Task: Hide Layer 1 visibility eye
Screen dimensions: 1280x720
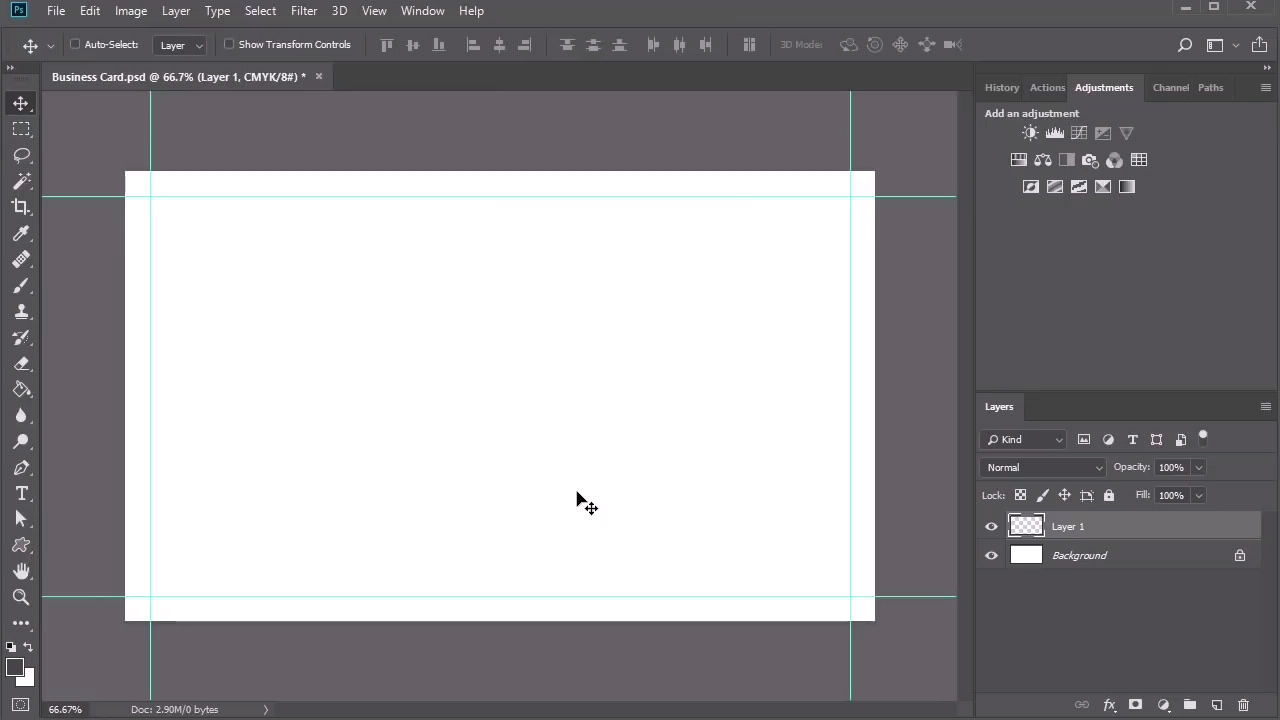Action: 991,527
